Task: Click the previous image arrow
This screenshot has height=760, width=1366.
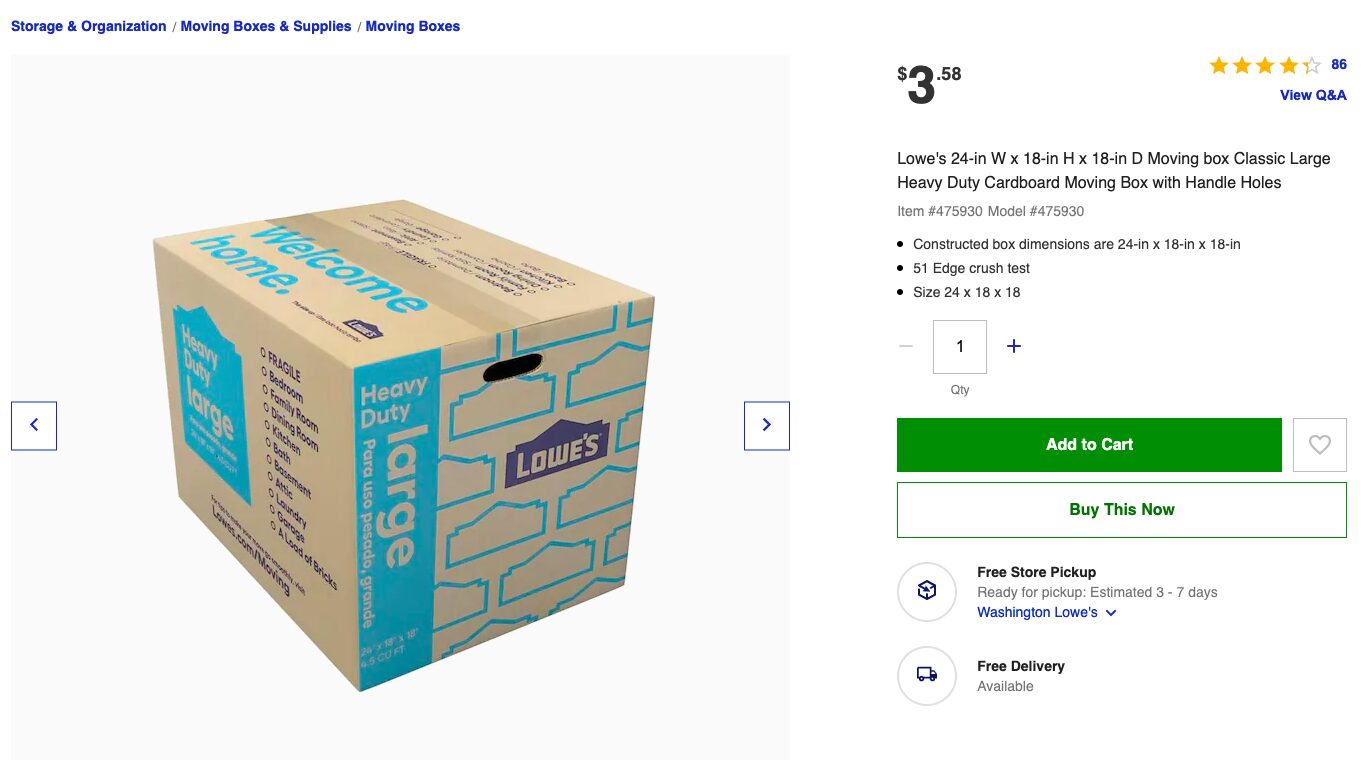Action: click(34, 425)
